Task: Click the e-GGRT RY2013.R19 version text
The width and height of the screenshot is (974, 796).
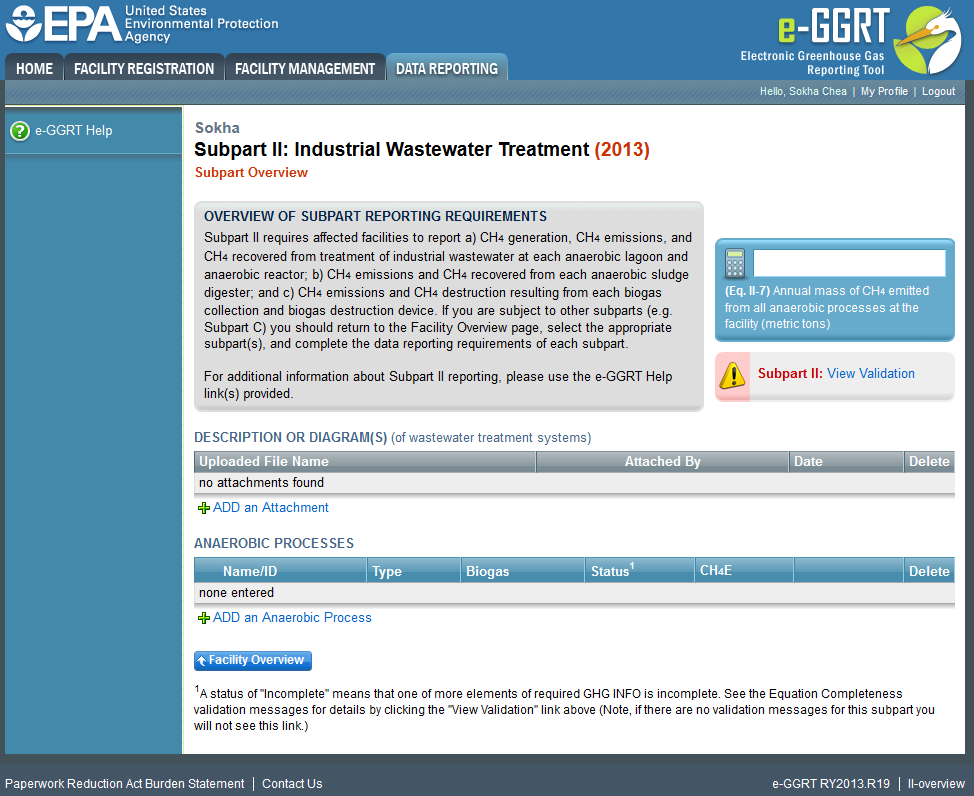Action: point(831,784)
